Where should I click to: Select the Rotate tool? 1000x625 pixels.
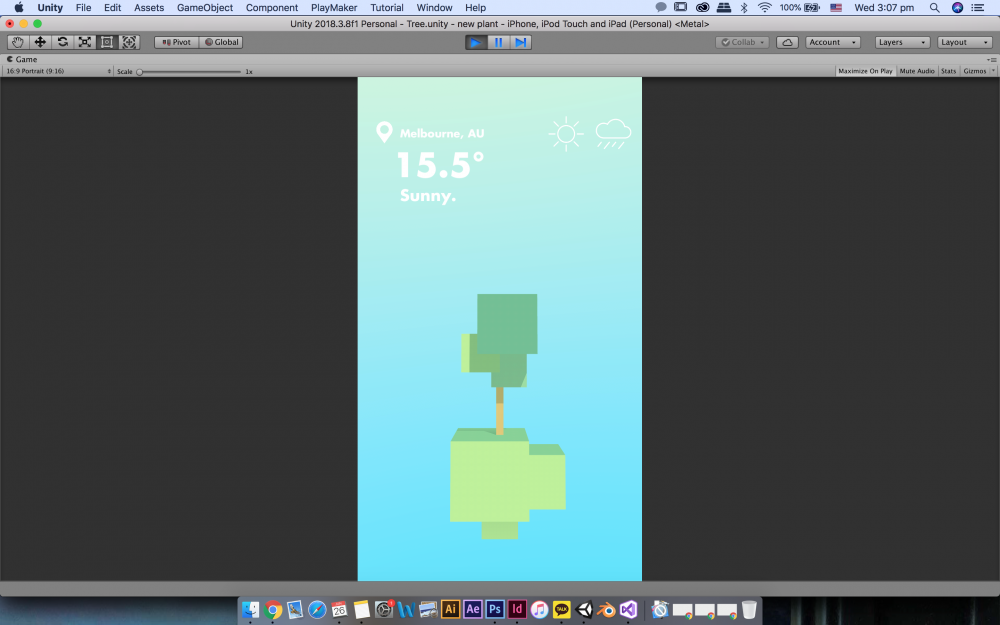coord(62,42)
